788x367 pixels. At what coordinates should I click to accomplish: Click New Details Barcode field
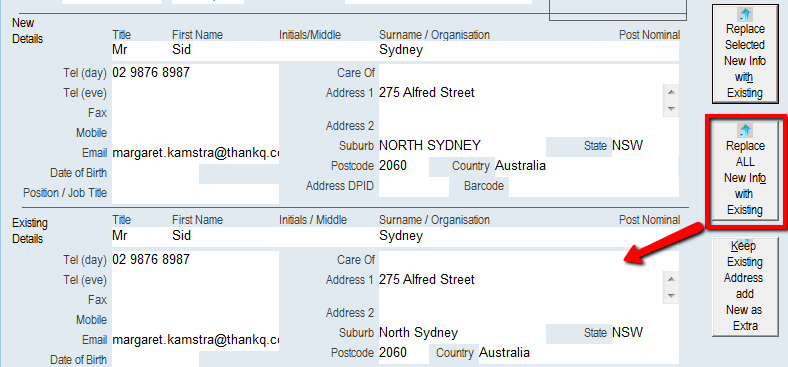(594, 187)
